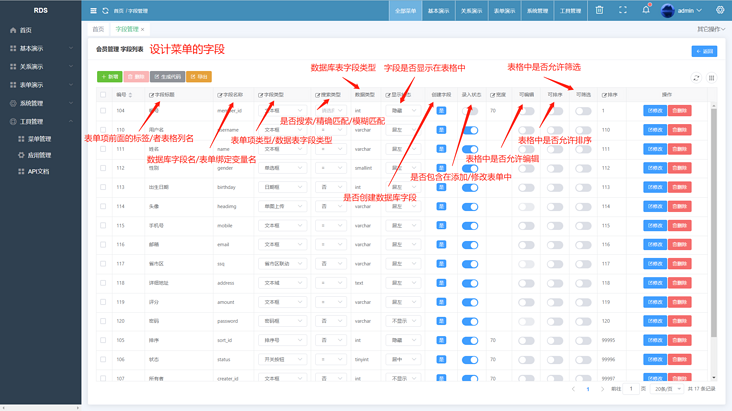The width and height of the screenshot is (732, 411).
Task: Click the trash can icon in top bar
Action: coord(599,10)
